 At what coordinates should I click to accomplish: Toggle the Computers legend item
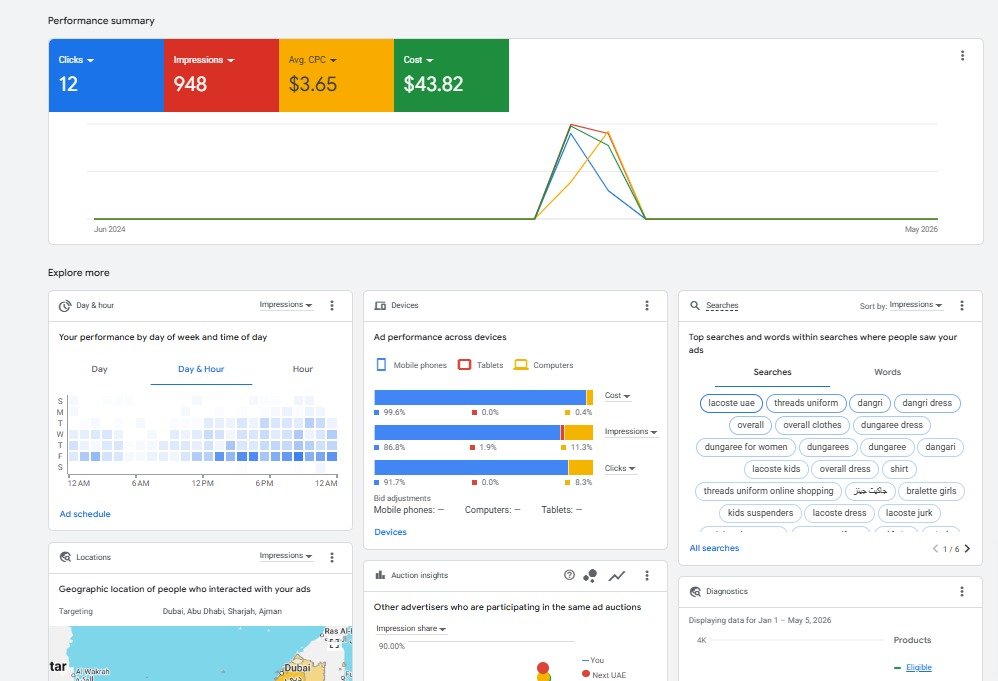(544, 365)
